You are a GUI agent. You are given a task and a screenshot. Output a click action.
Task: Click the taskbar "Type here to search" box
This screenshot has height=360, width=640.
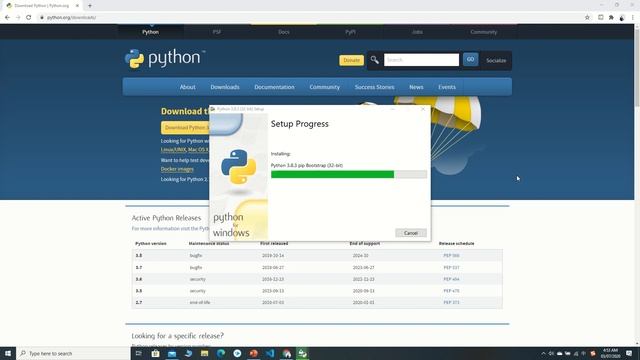(x=73, y=353)
